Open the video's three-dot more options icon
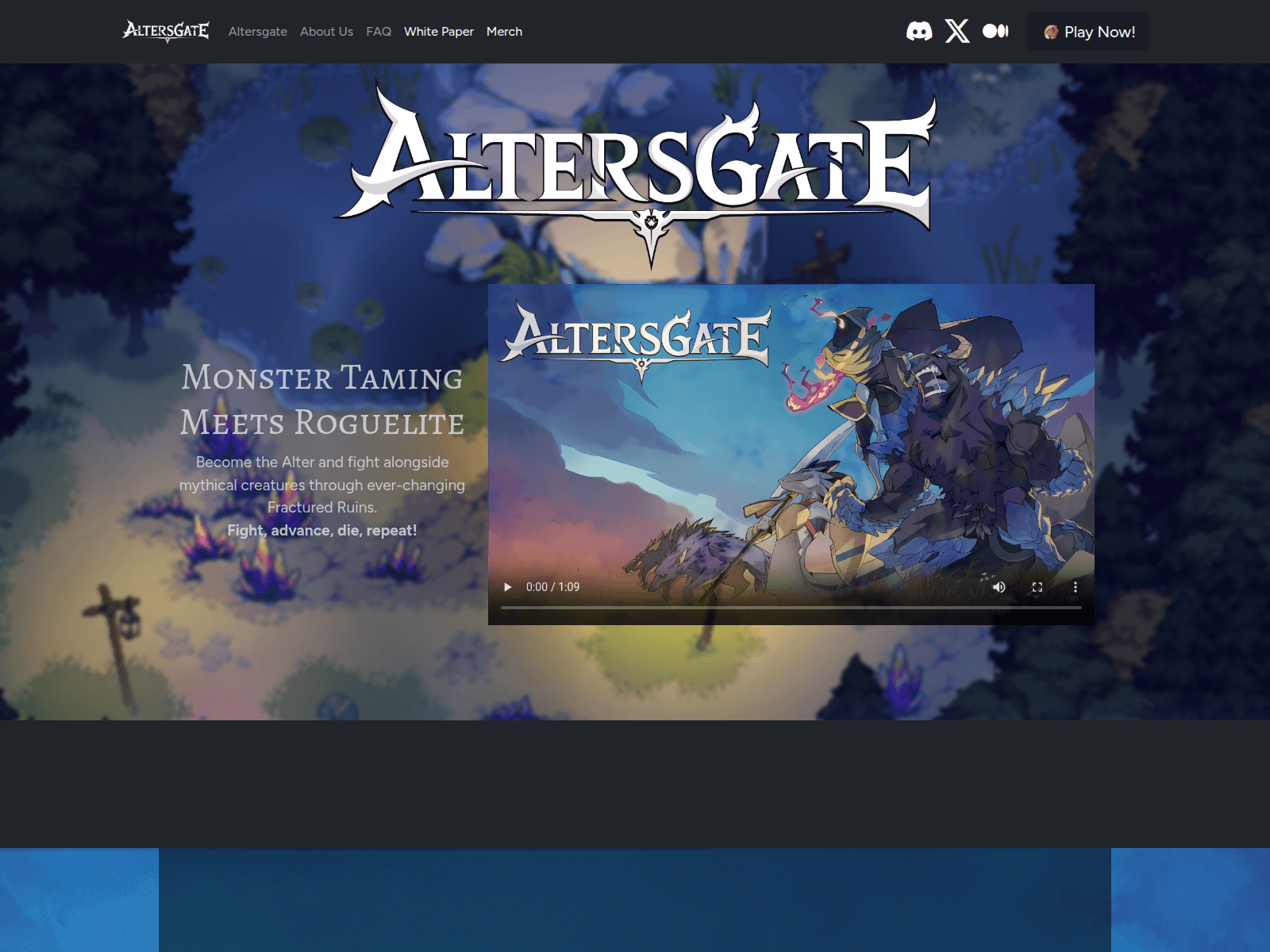The width and height of the screenshot is (1270, 952). pyautogui.click(x=1076, y=587)
